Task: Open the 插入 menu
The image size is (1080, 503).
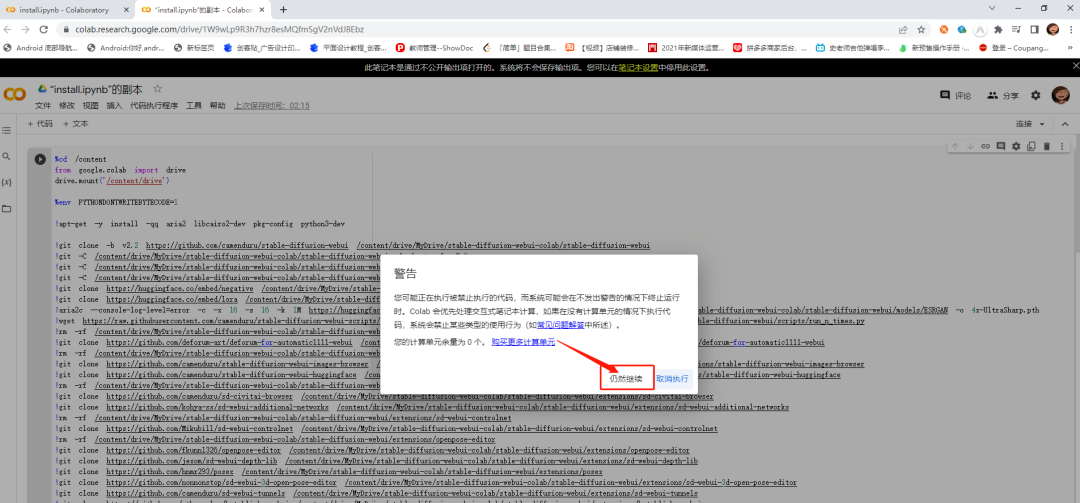Action: (x=114, y=105)
